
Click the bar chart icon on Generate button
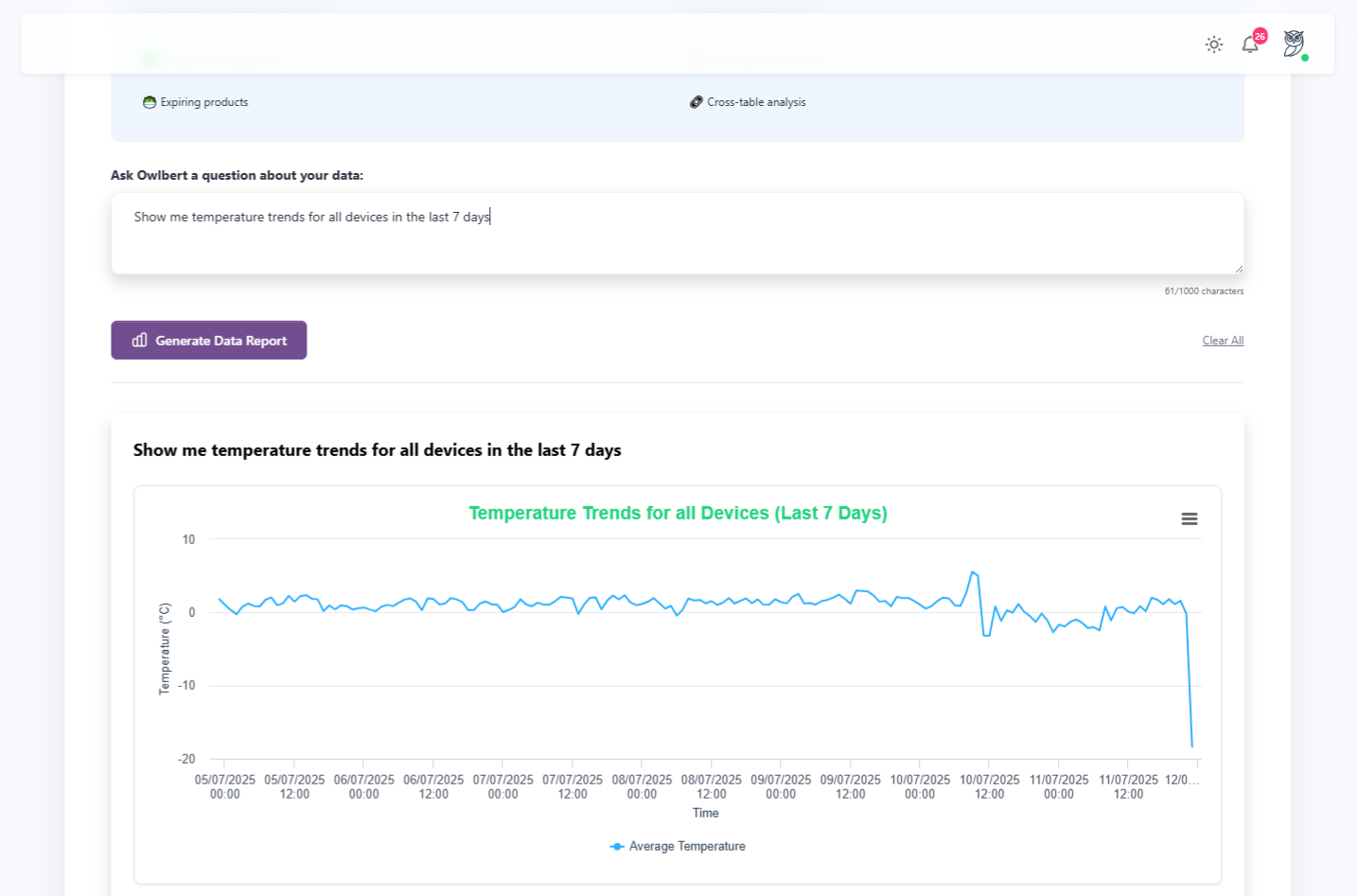point(140,341)
